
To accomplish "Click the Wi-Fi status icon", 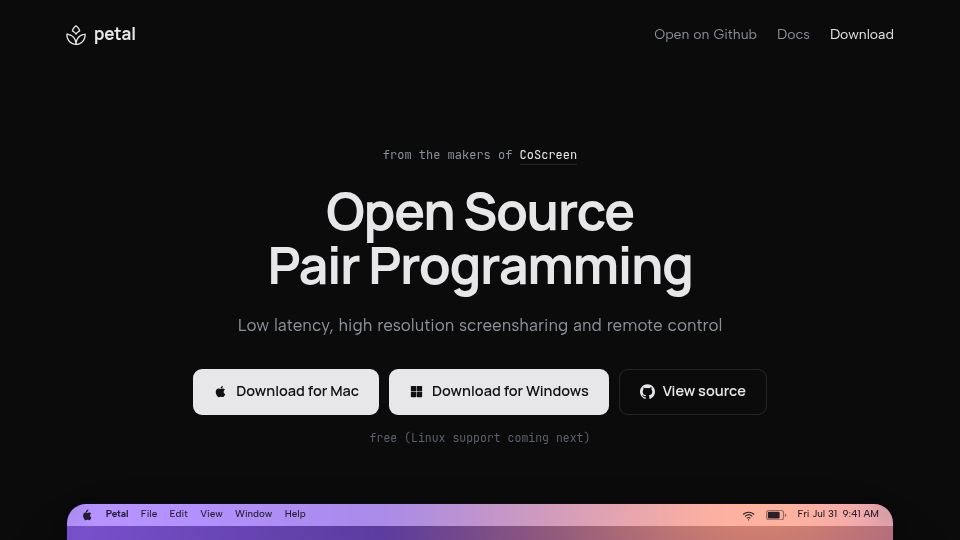I will [x=748, y=516].
